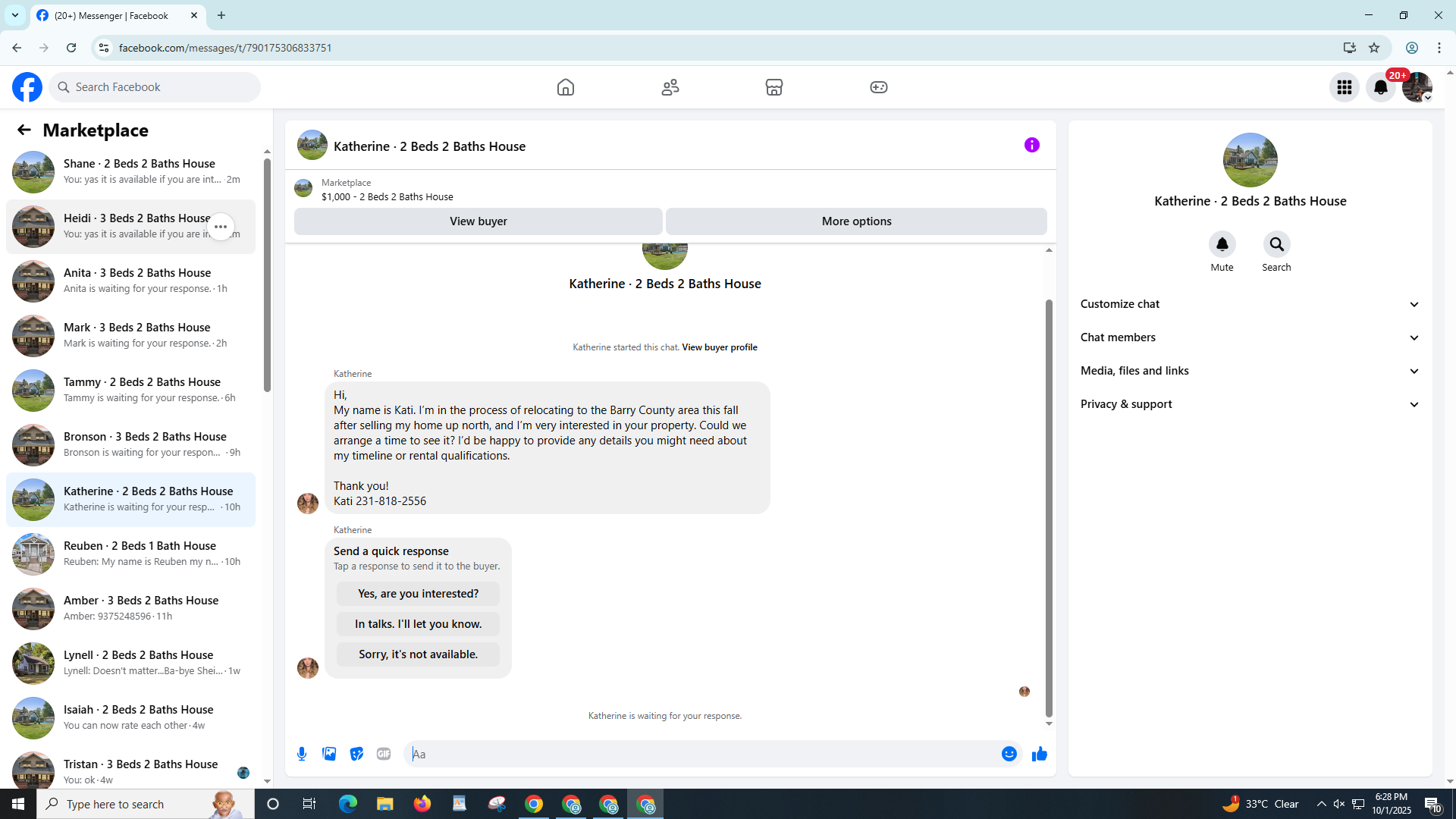Open Firefox from the taskbar
Viewport: 1456px width, 819px height.
point(422,804)
